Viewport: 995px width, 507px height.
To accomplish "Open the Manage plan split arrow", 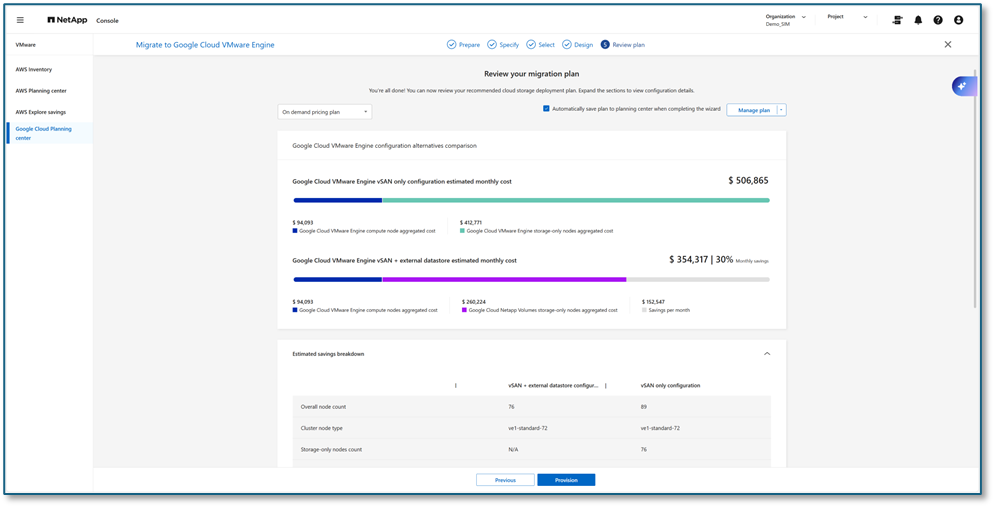I will pos(782,110).
